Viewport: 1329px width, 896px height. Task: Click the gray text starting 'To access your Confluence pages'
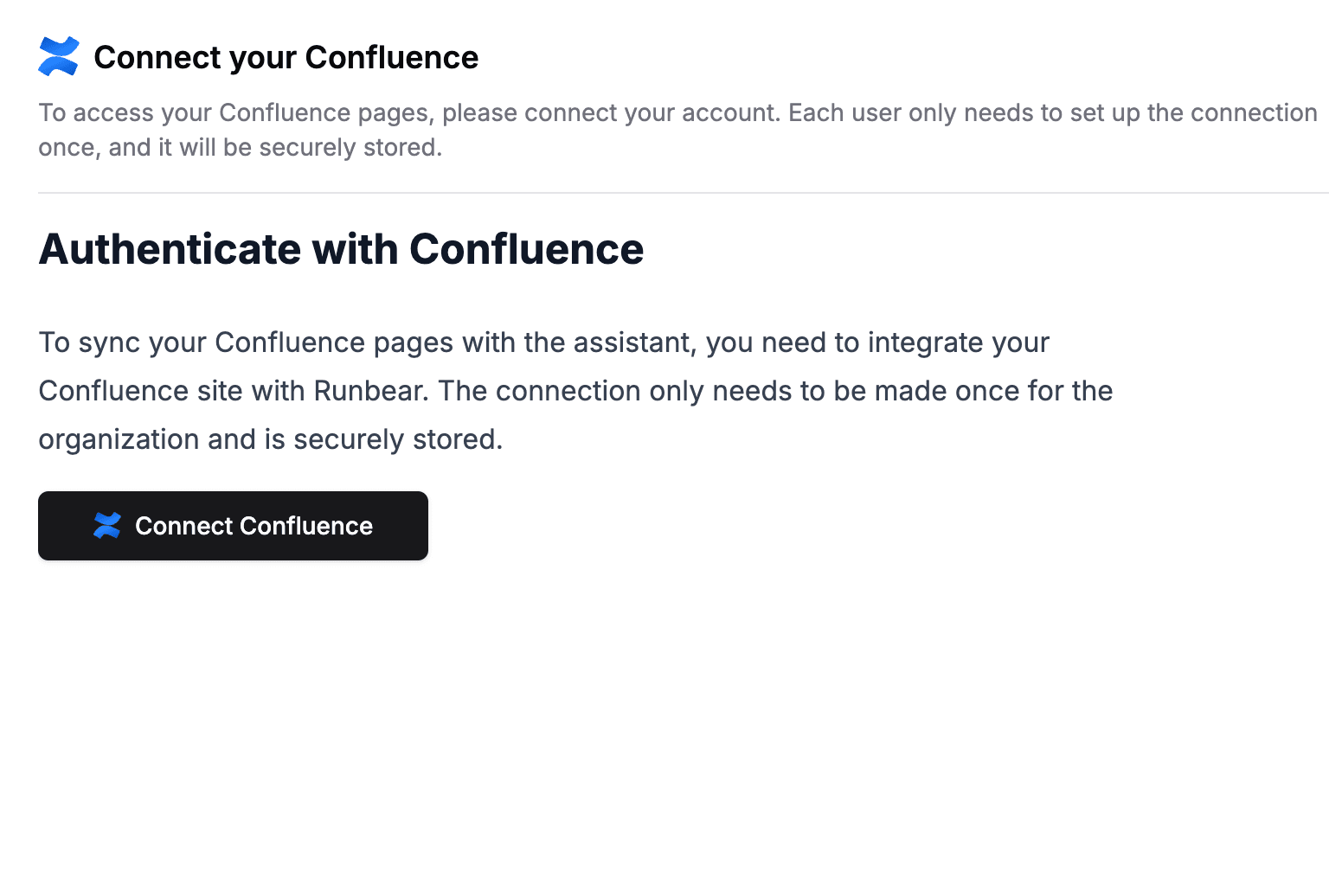(677, 130)
